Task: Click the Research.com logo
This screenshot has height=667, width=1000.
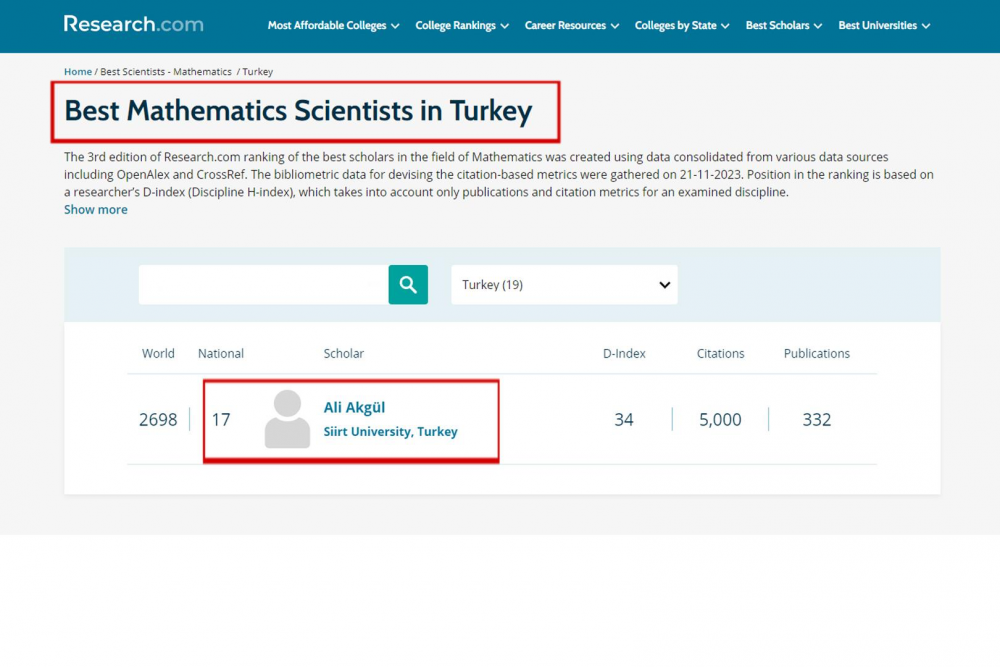Action: (x=133, y=24)
